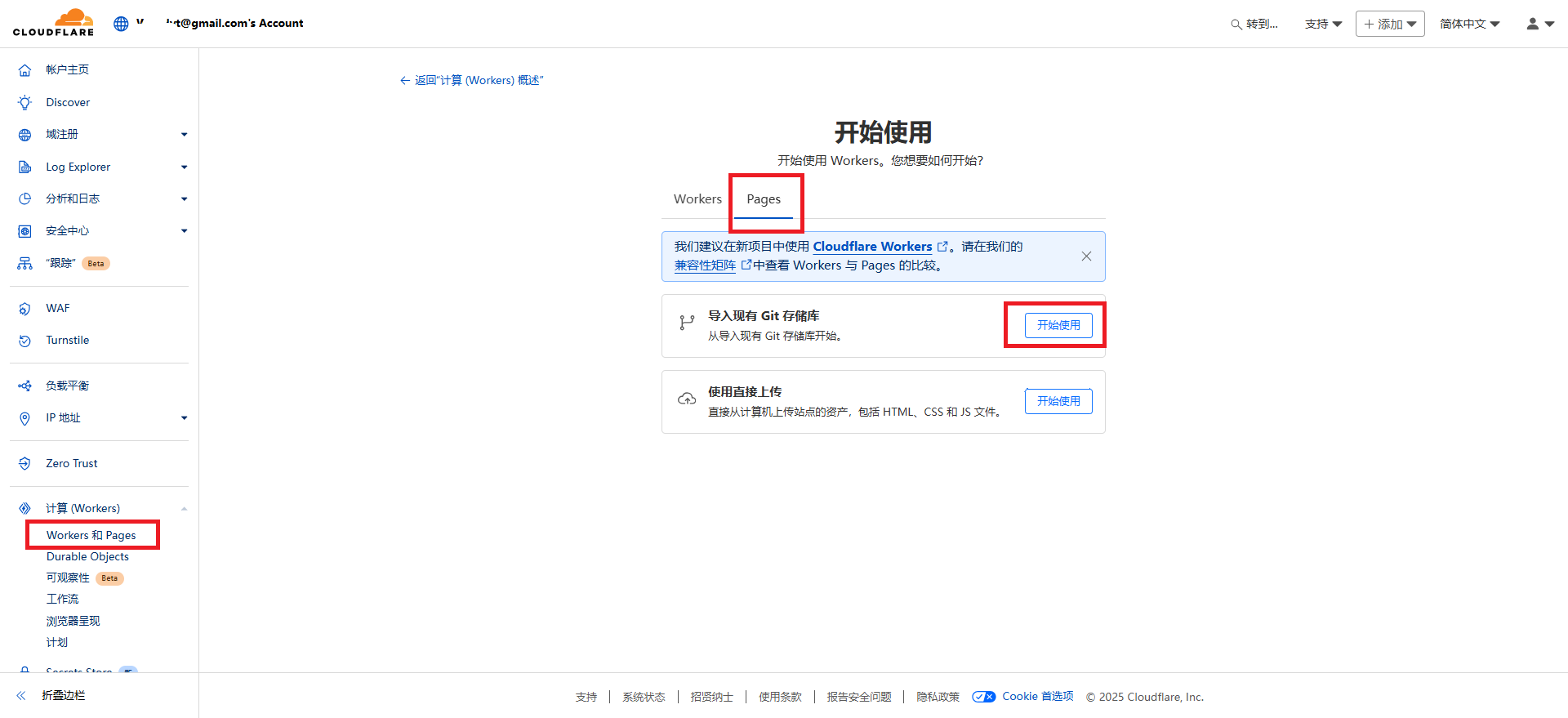
Task: Open the globe account switcher icon
Action: point(121,24)
